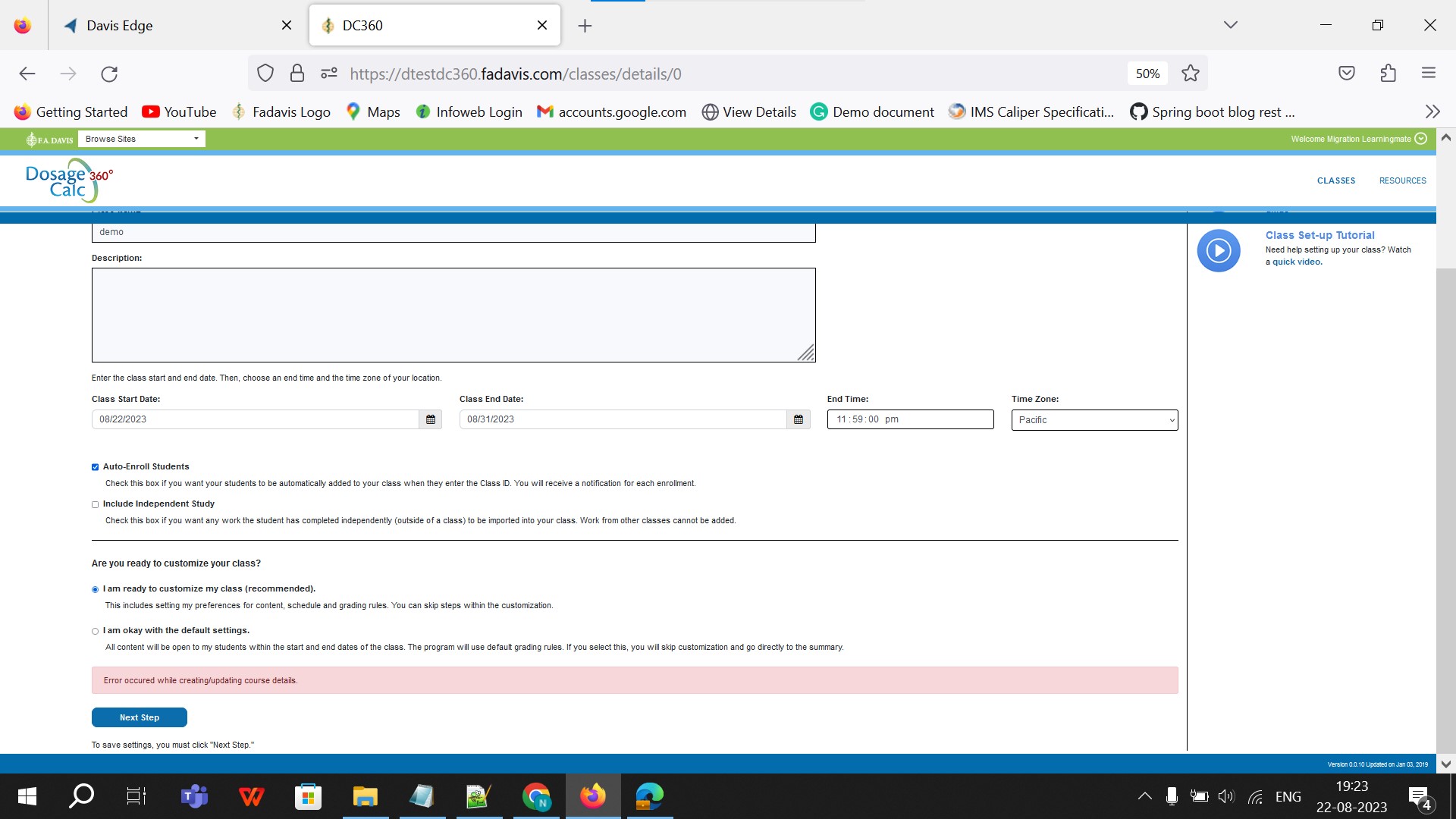Screen dimensions: 1456x819
Task: Click the Next Step button
Action: [140, 717]
